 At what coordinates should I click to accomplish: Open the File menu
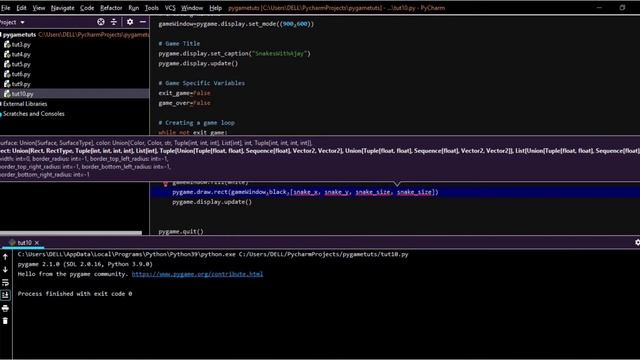tap(6, 8)
